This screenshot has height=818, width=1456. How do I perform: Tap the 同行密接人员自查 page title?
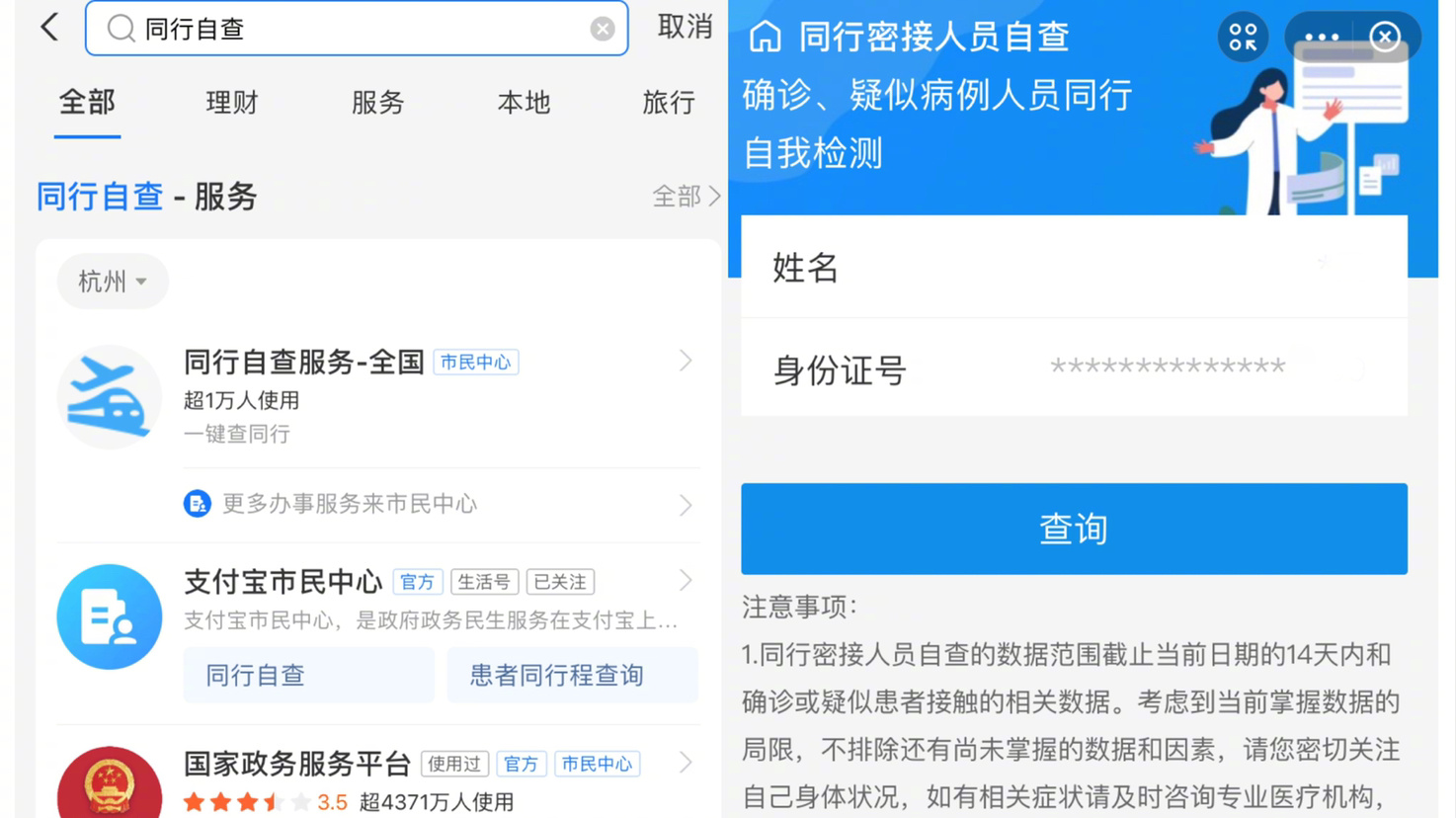(933, 37)
